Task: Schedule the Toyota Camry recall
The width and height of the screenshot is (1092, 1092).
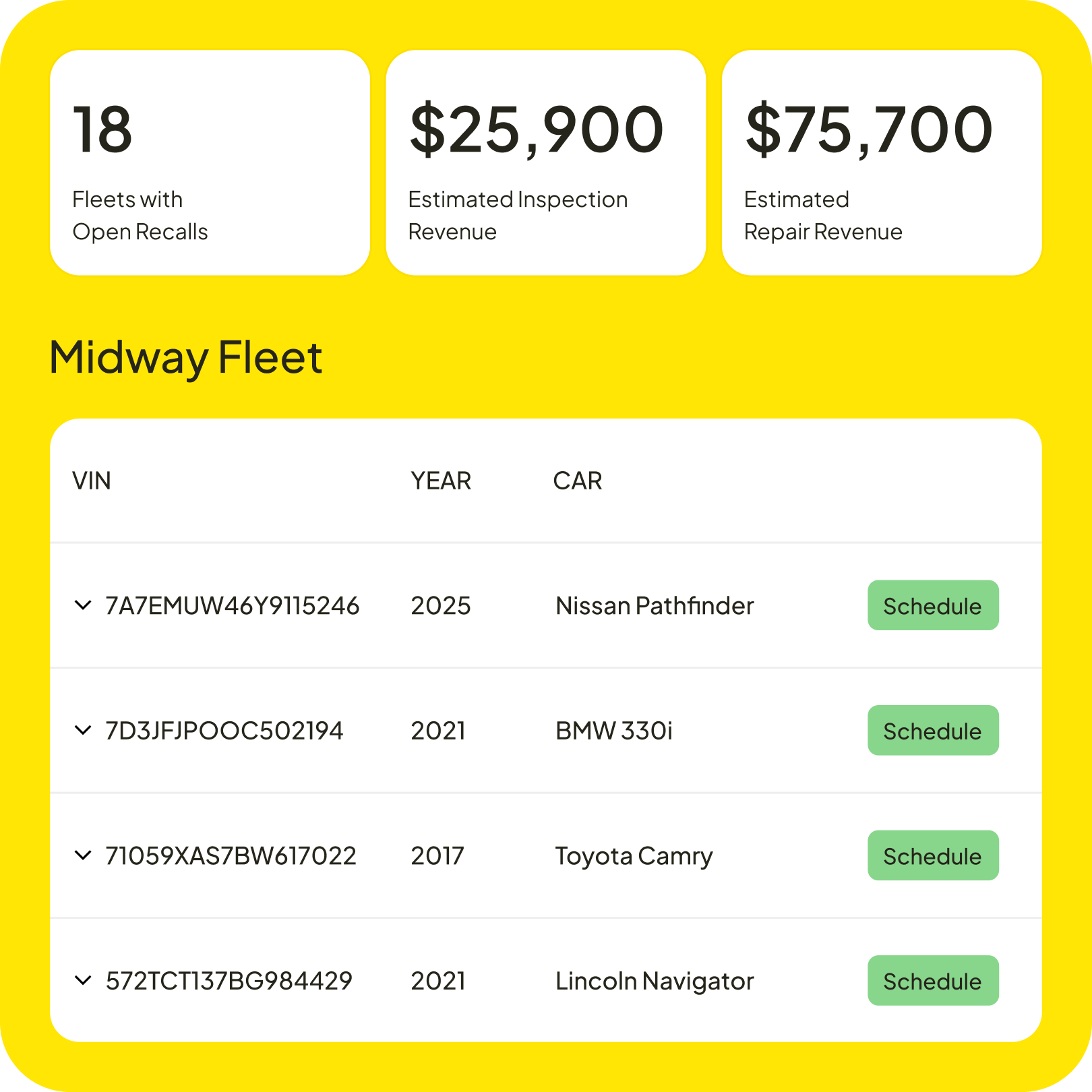Action: click(x=932, y=855)
